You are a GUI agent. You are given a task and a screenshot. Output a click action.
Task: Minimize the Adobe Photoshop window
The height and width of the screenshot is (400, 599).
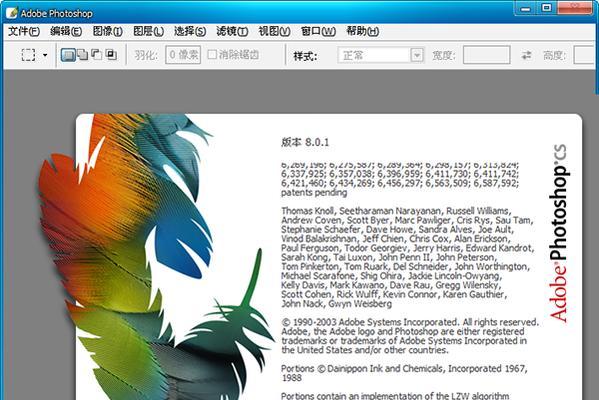click(x=526, y=8)
